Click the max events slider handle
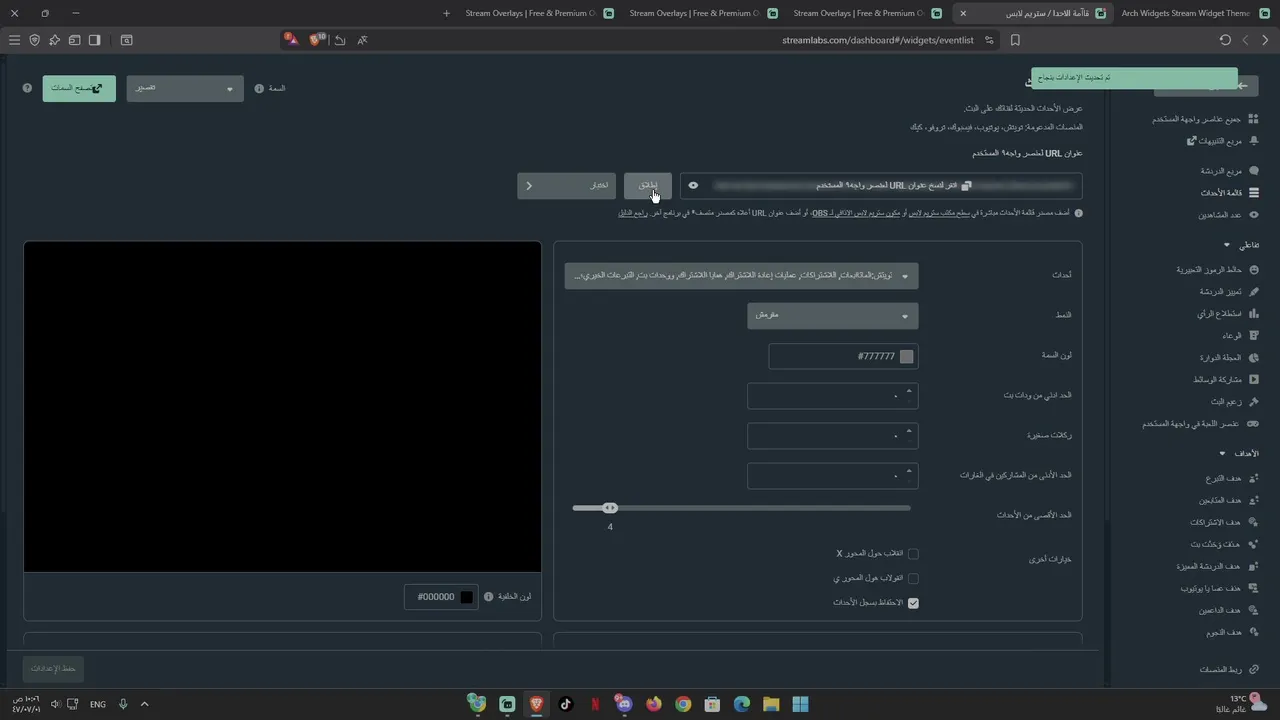The height and width of the screenshot is (720, 1280). (610, 508)
